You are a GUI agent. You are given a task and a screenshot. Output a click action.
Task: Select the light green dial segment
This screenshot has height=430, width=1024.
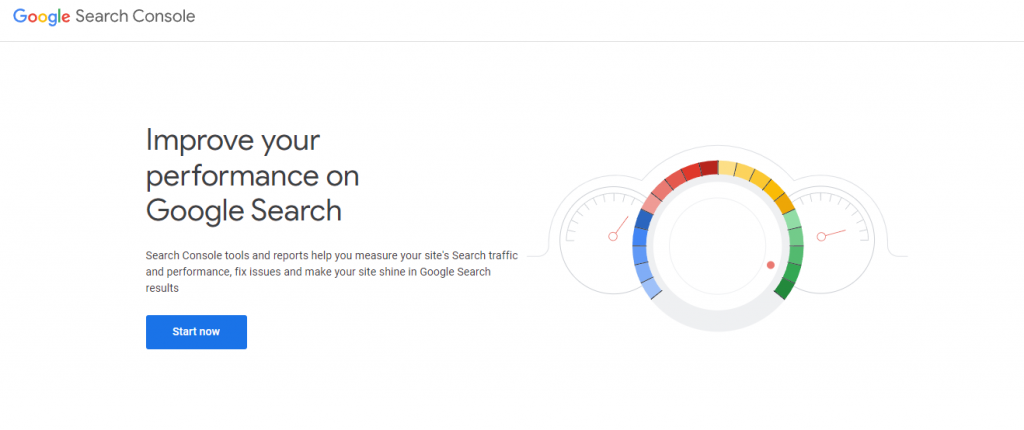coord(792,220)
